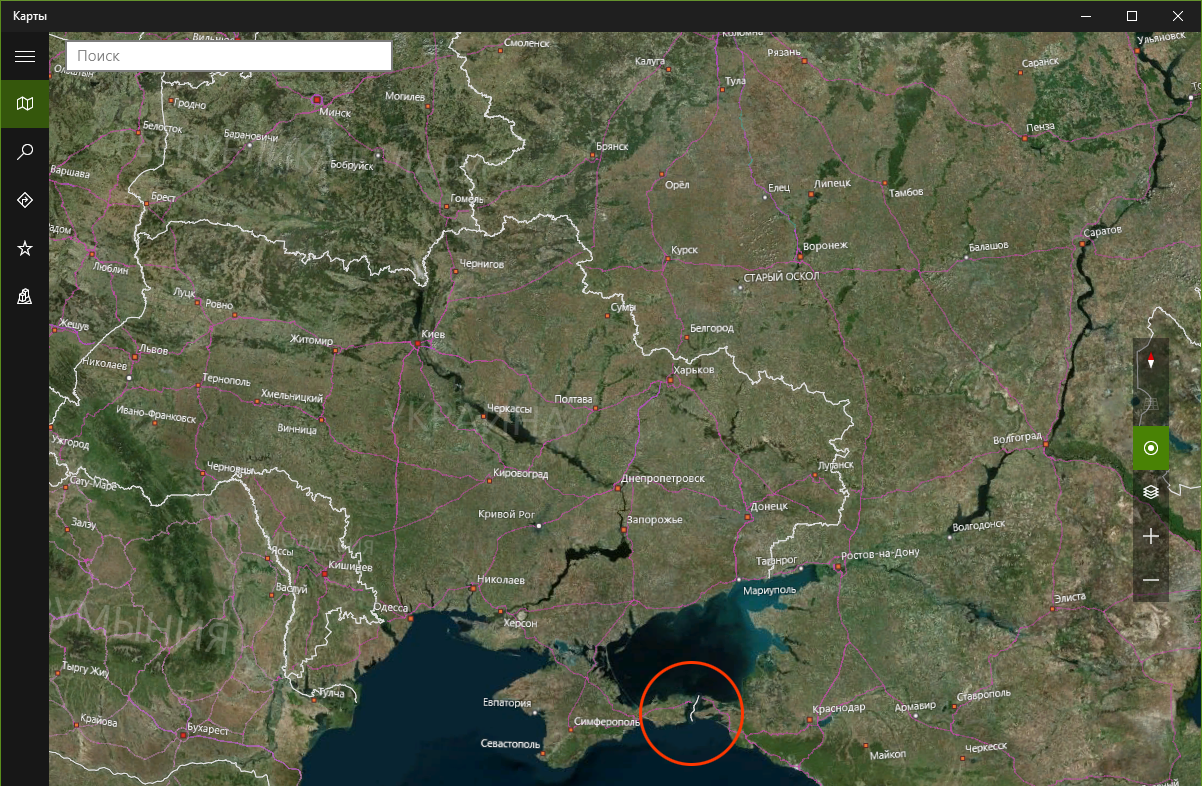Viewport: 1202px width, 786px height.
Task: Click the Киев city label
Action: tap(433, 334)
